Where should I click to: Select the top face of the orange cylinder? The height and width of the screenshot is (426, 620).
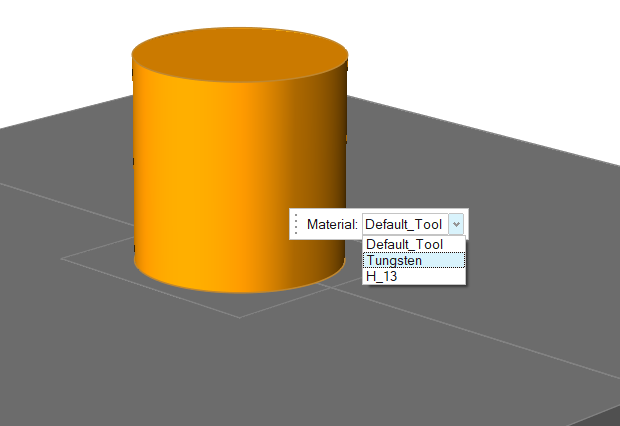pos(240,52)
